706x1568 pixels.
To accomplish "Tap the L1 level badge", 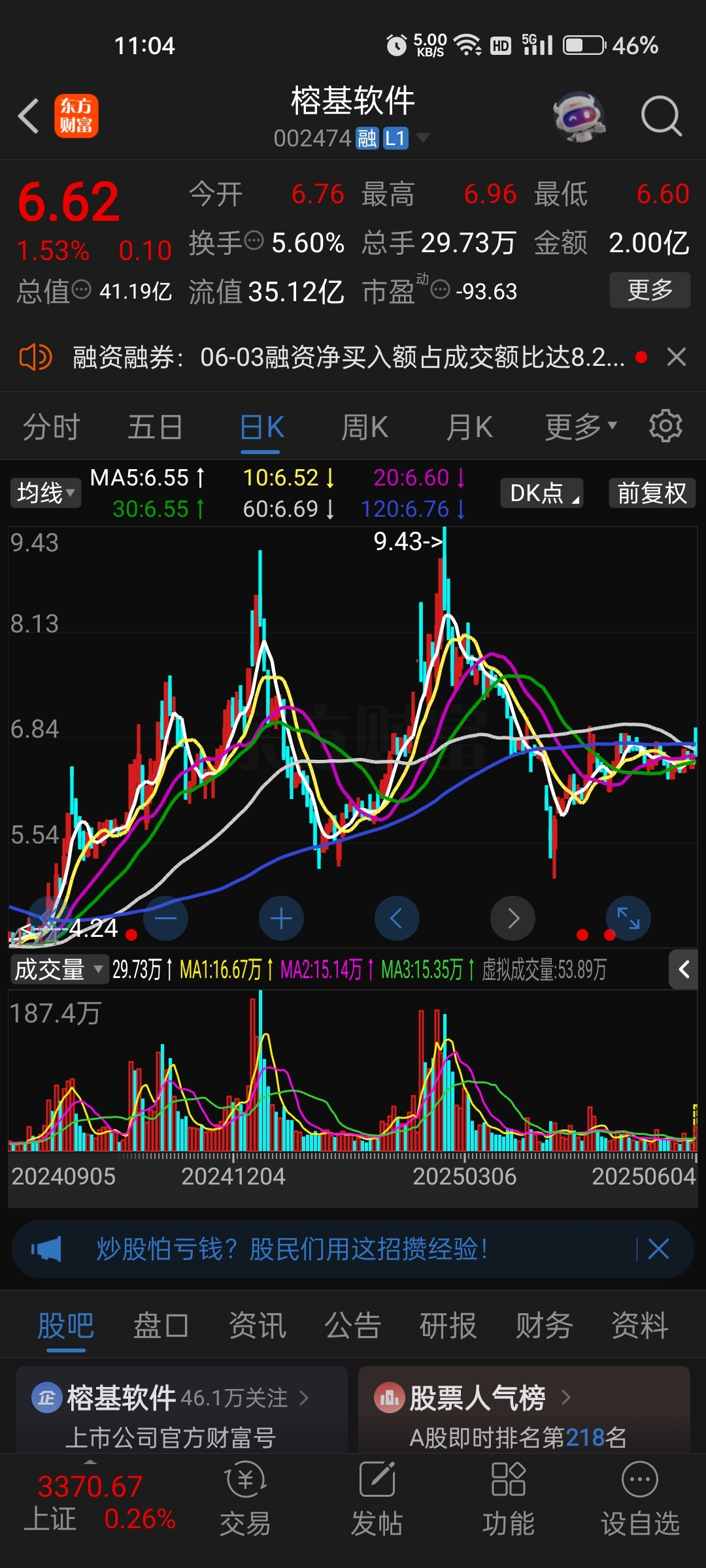I will (395, 139).
